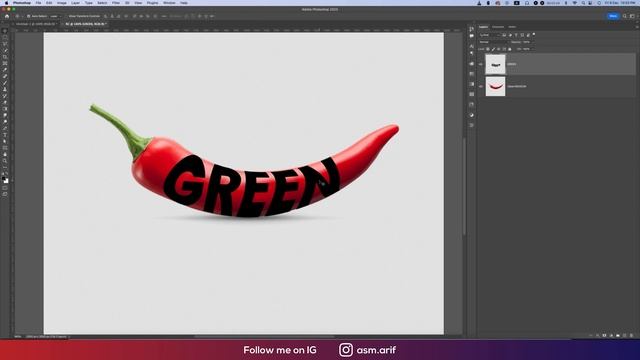This screenshot has height=360, width=640.
Task: Select the Zoom tool
Action: [5, 161]
